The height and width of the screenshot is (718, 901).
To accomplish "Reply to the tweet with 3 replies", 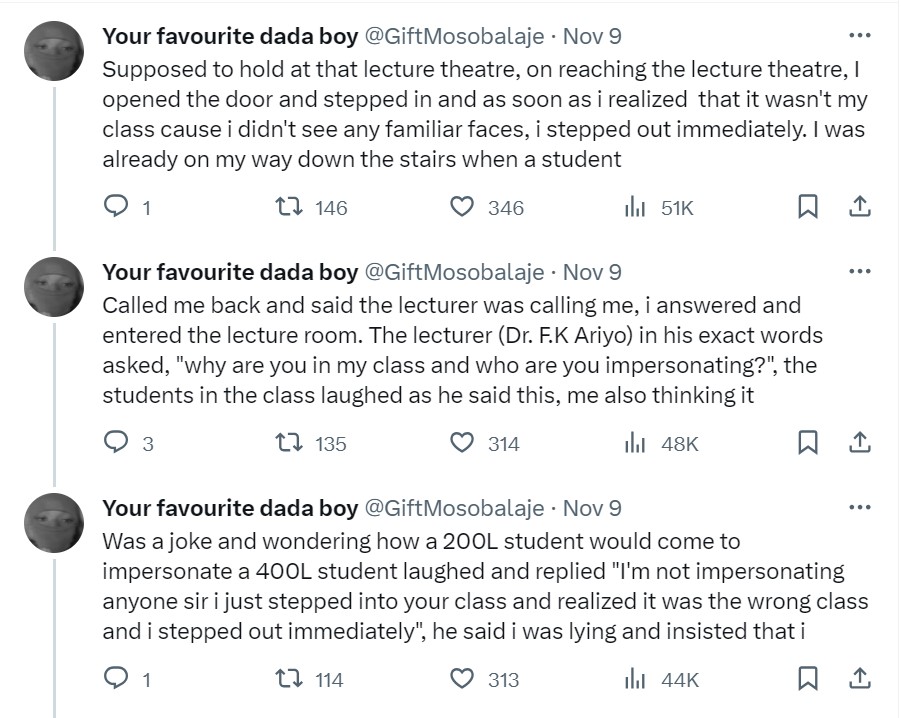I will 116,443.
